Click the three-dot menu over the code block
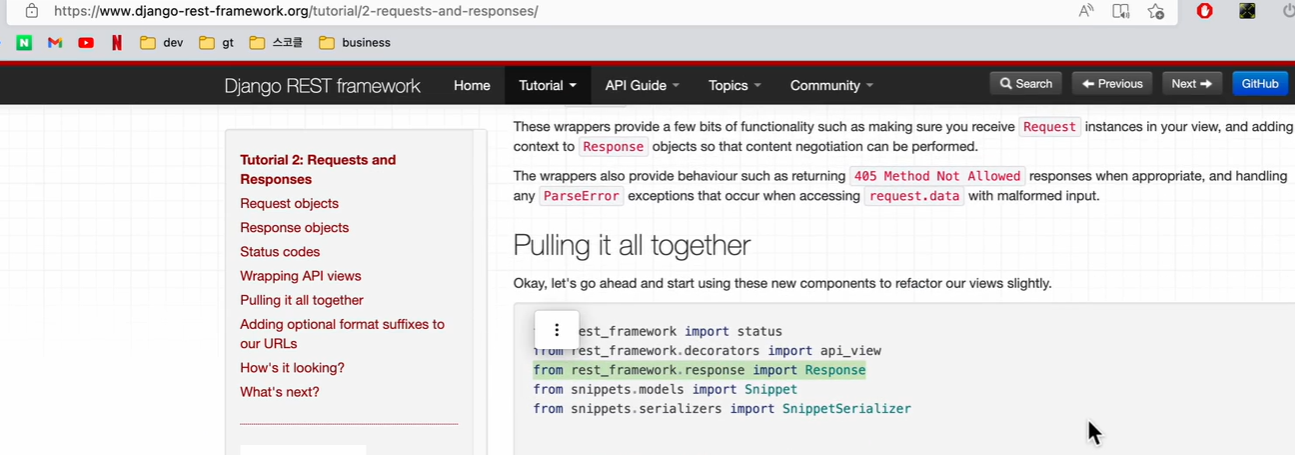The width and height of the screenshot is (1295, 455). coord(557,330)
